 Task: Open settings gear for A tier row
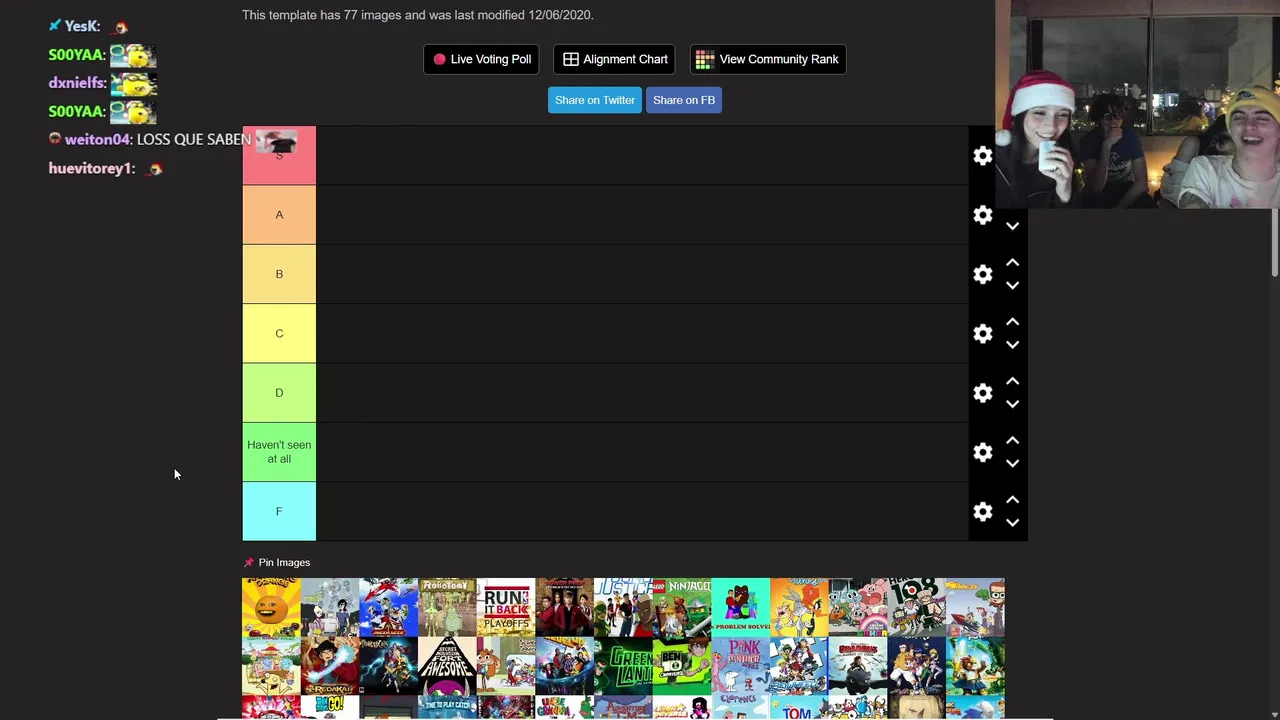point(983,215)
